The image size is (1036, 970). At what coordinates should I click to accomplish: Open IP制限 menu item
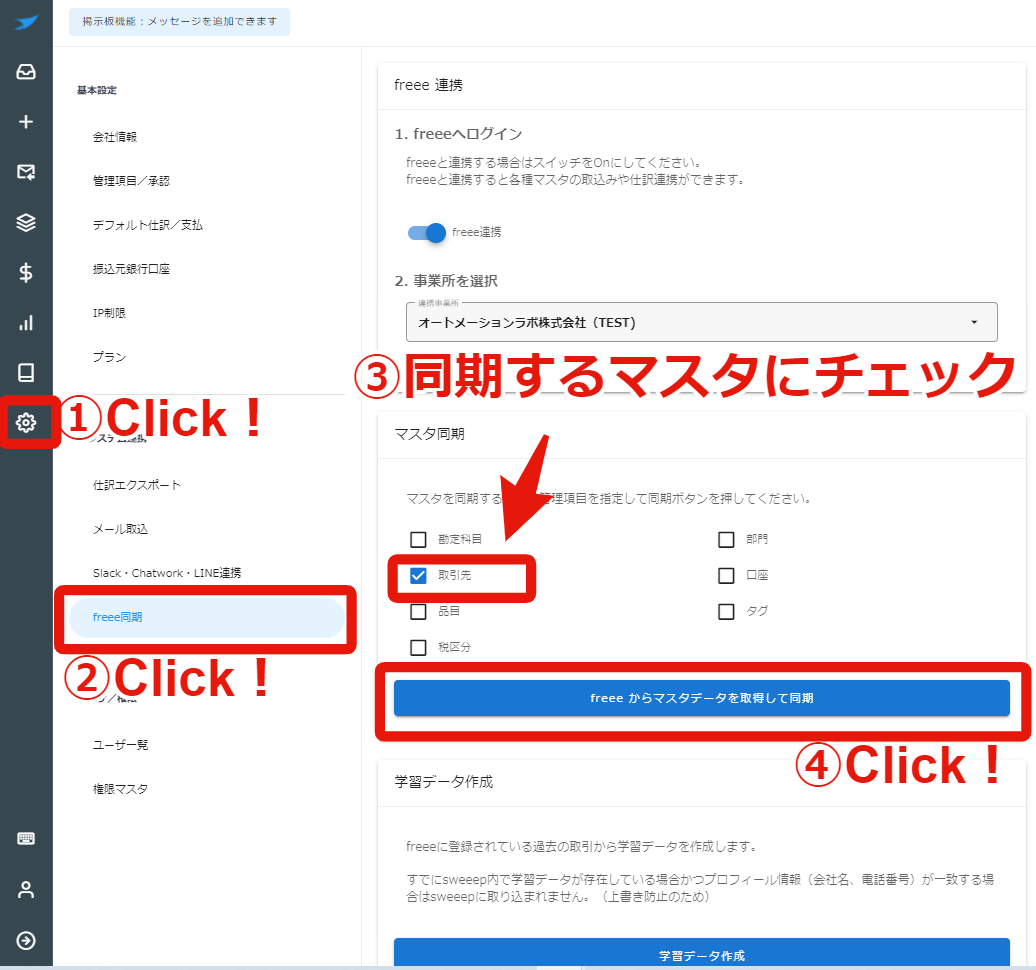110,313
